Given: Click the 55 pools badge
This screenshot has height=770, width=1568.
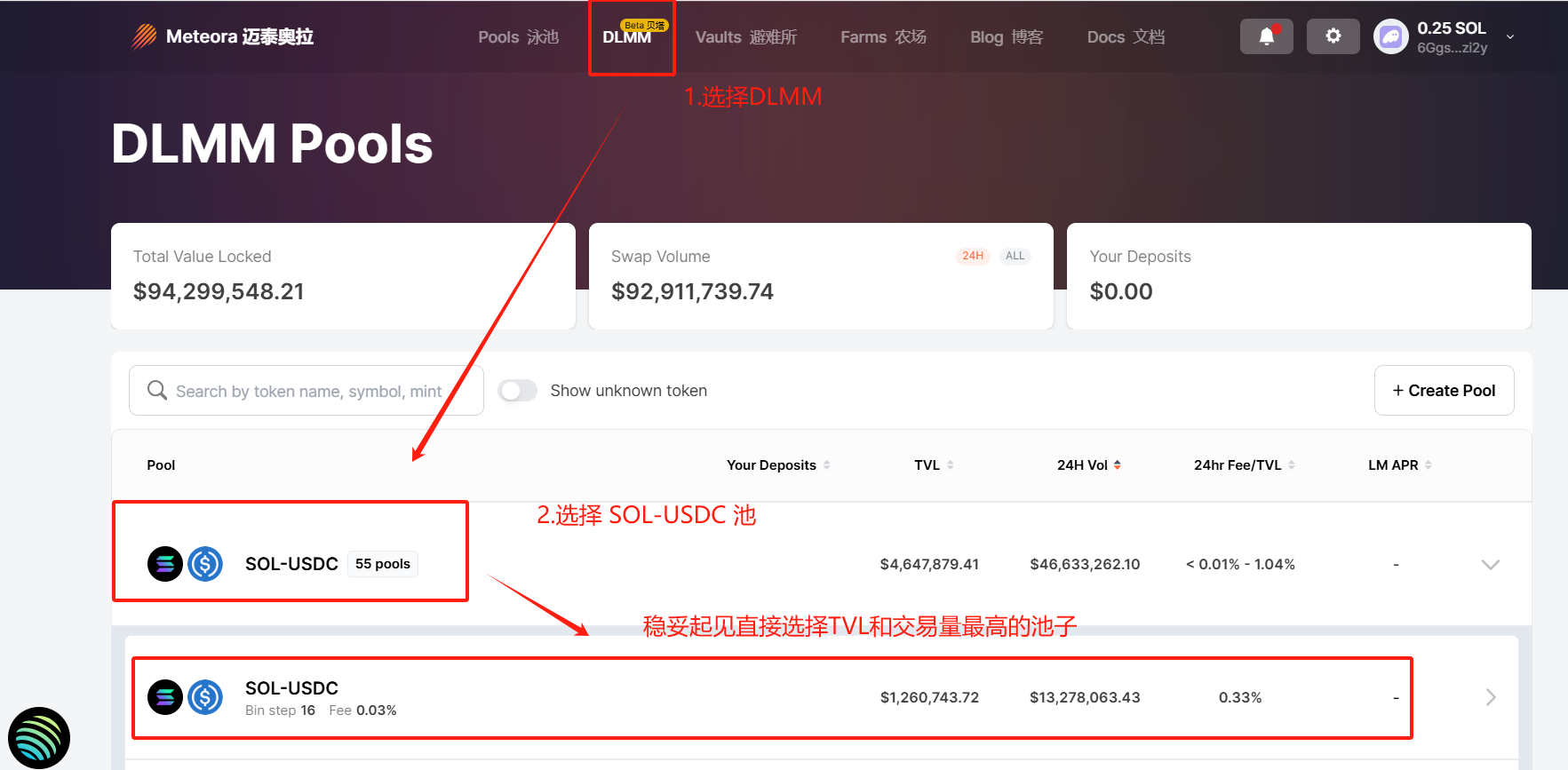Looking at the screenshot, I should (382, 564).
